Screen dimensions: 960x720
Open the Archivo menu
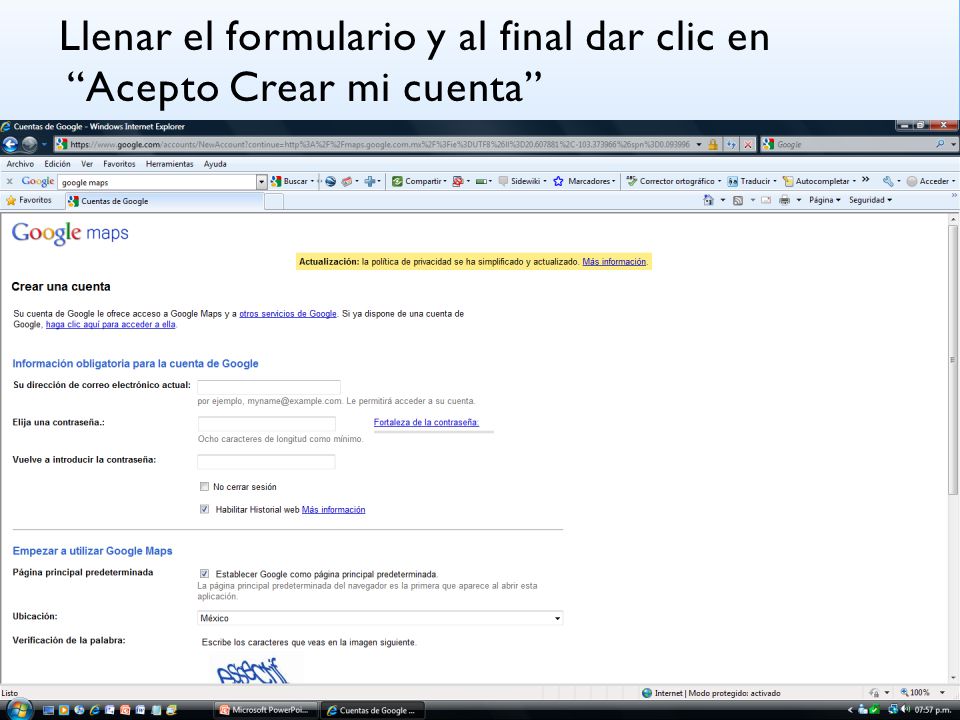tap(20, 164)
